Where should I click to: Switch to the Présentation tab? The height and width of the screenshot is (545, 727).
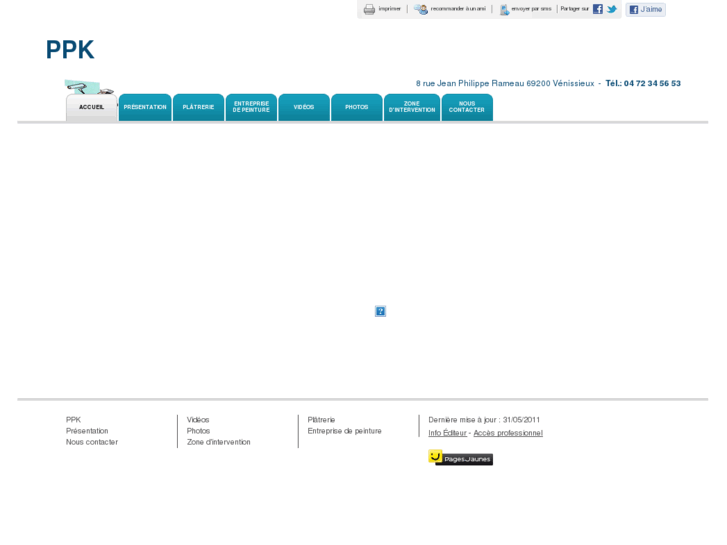click(145, 108)
